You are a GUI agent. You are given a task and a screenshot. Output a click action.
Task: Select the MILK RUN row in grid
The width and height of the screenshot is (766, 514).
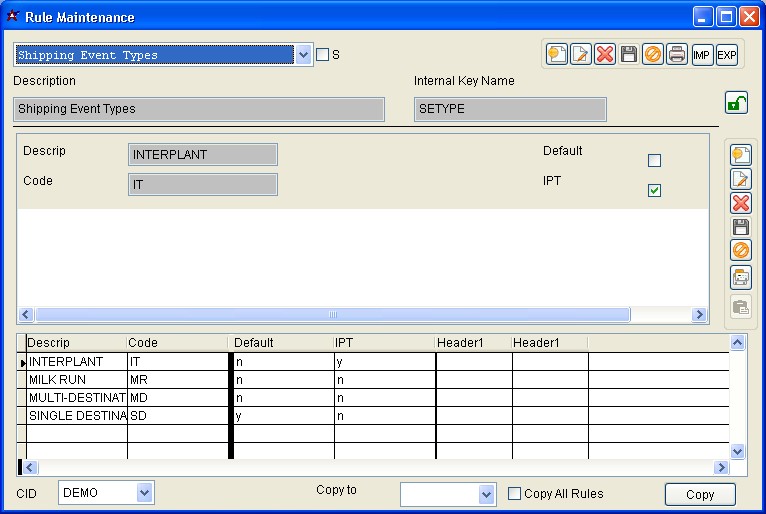[76, 380]
